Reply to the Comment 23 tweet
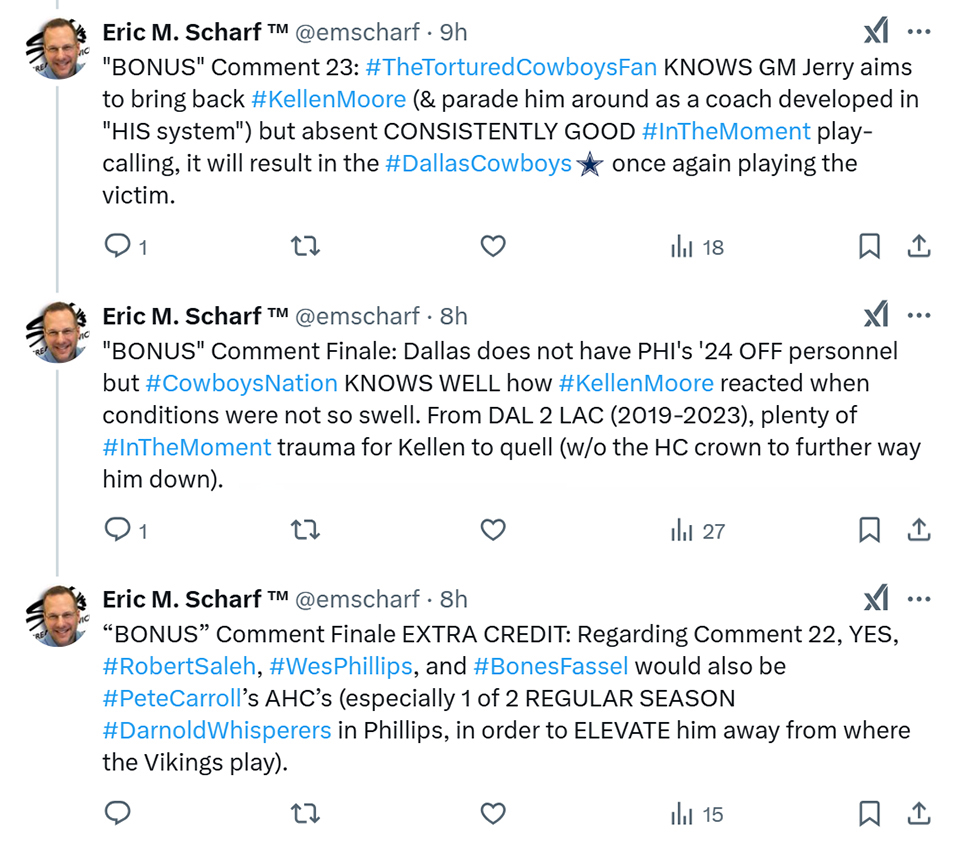The image size is (960, 853). 117,246
